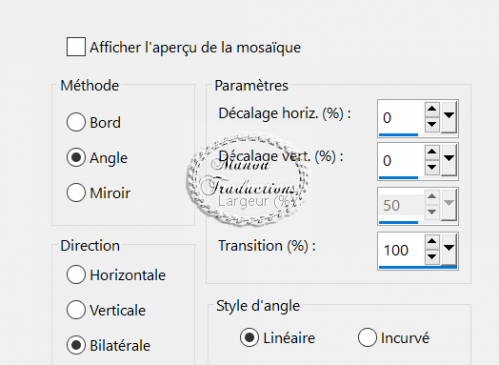Select the Angle method radio button
The image size is (499, 365).
pyautogui.click(x=76, y=157)
